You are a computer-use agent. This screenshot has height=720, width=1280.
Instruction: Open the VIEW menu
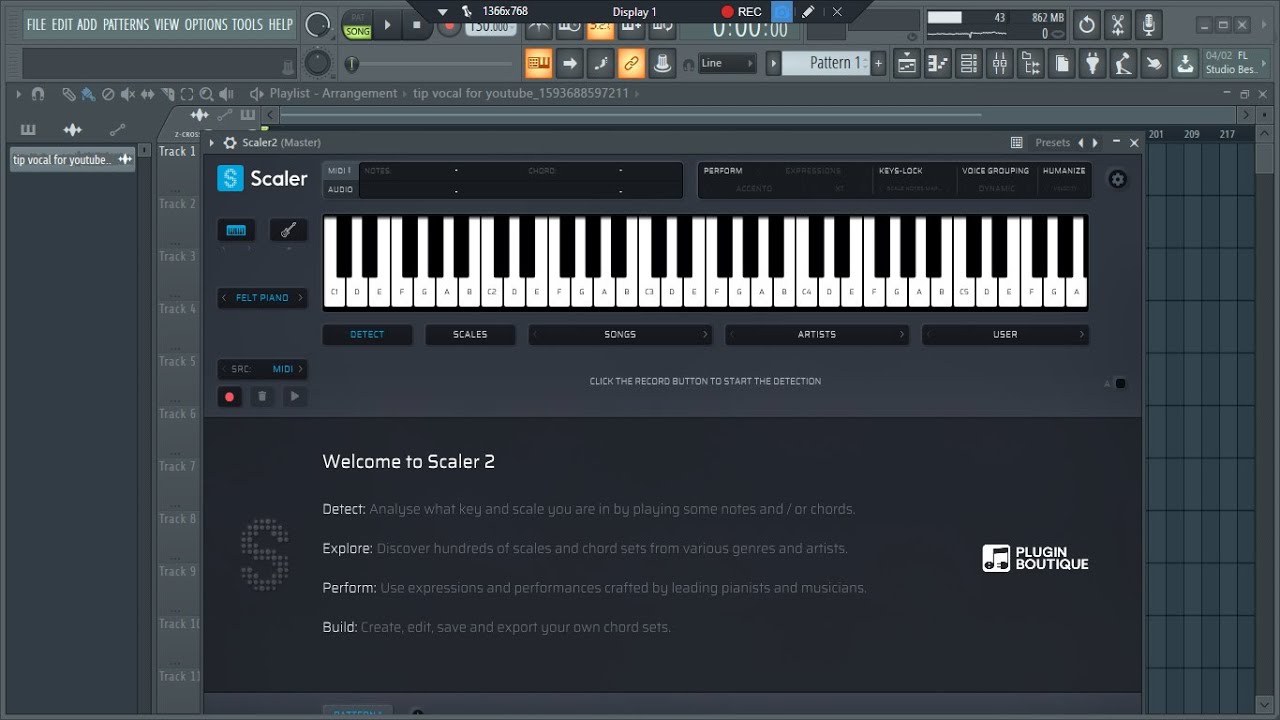[x=167, y=25]
